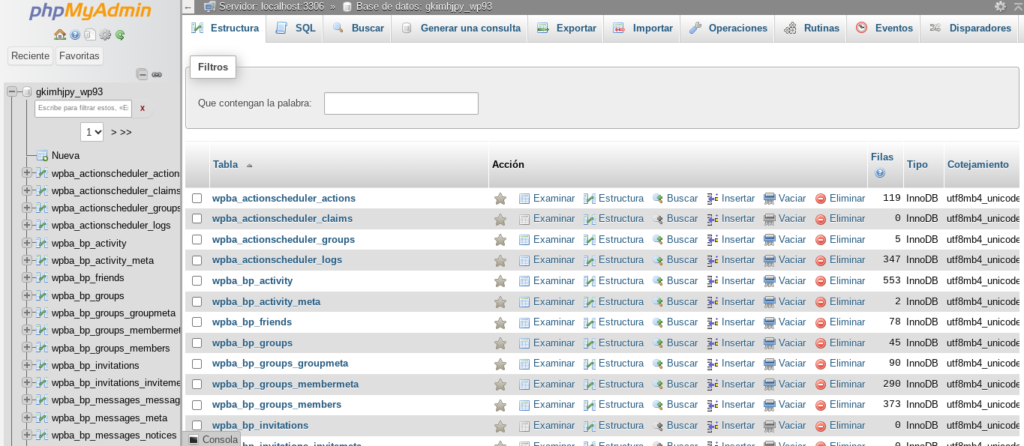This screenshot has width=1024, height=446.
Task: Click Examinar icon for wpba_actionscheduler_logs
Action: click(524, 260)
